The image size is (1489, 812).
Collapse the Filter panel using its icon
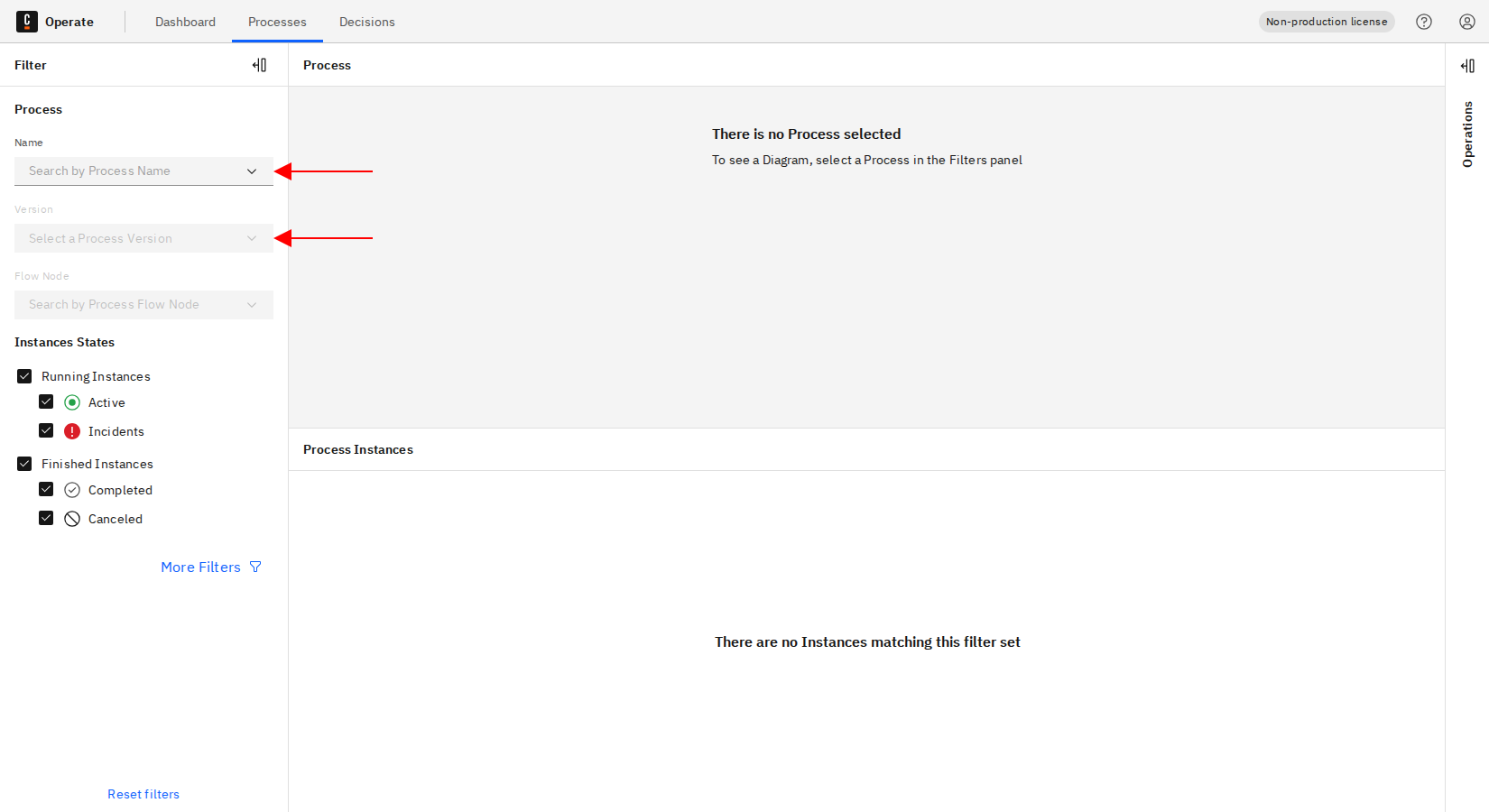click(259, 65)
